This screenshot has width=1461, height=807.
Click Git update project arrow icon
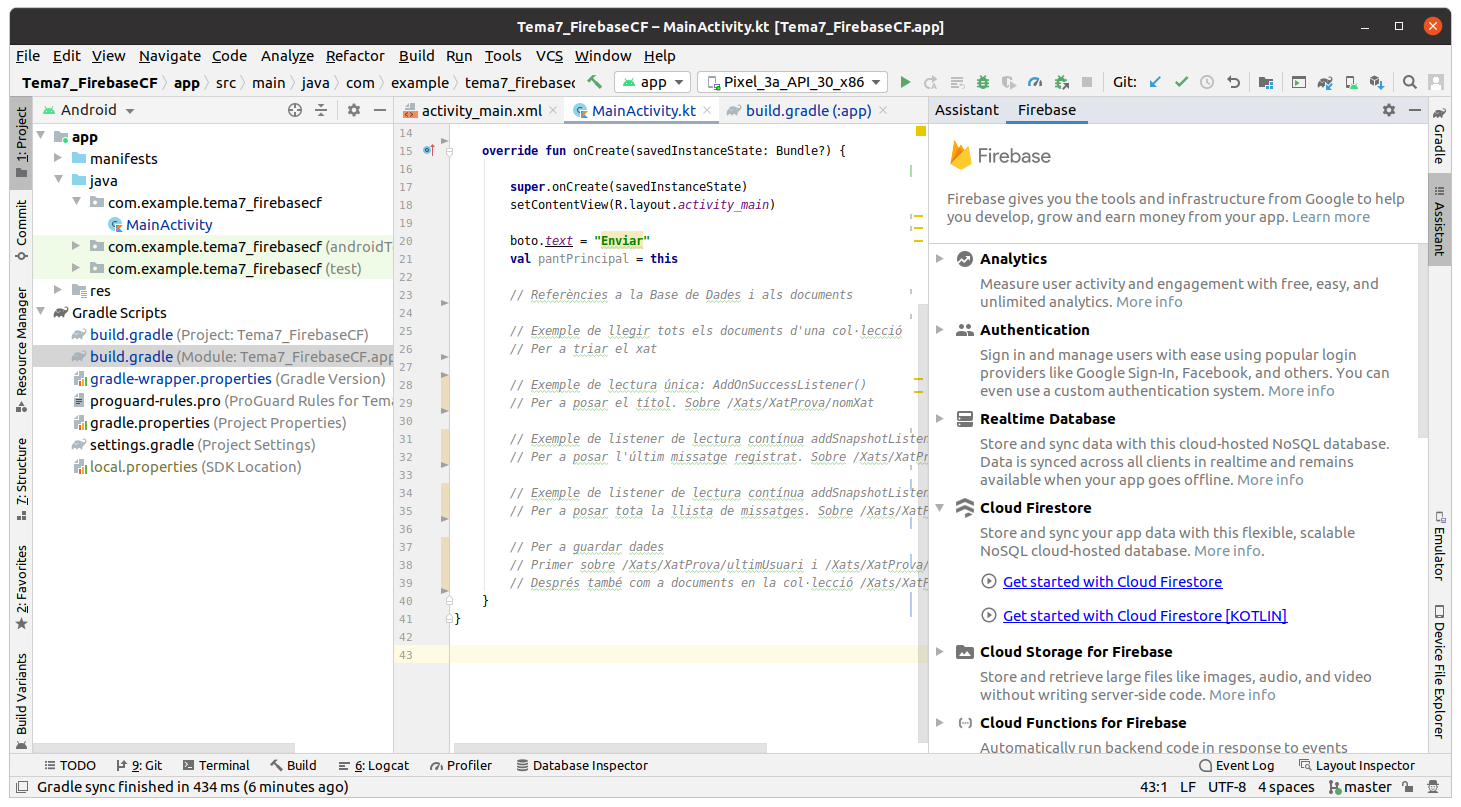(1156, 82)
